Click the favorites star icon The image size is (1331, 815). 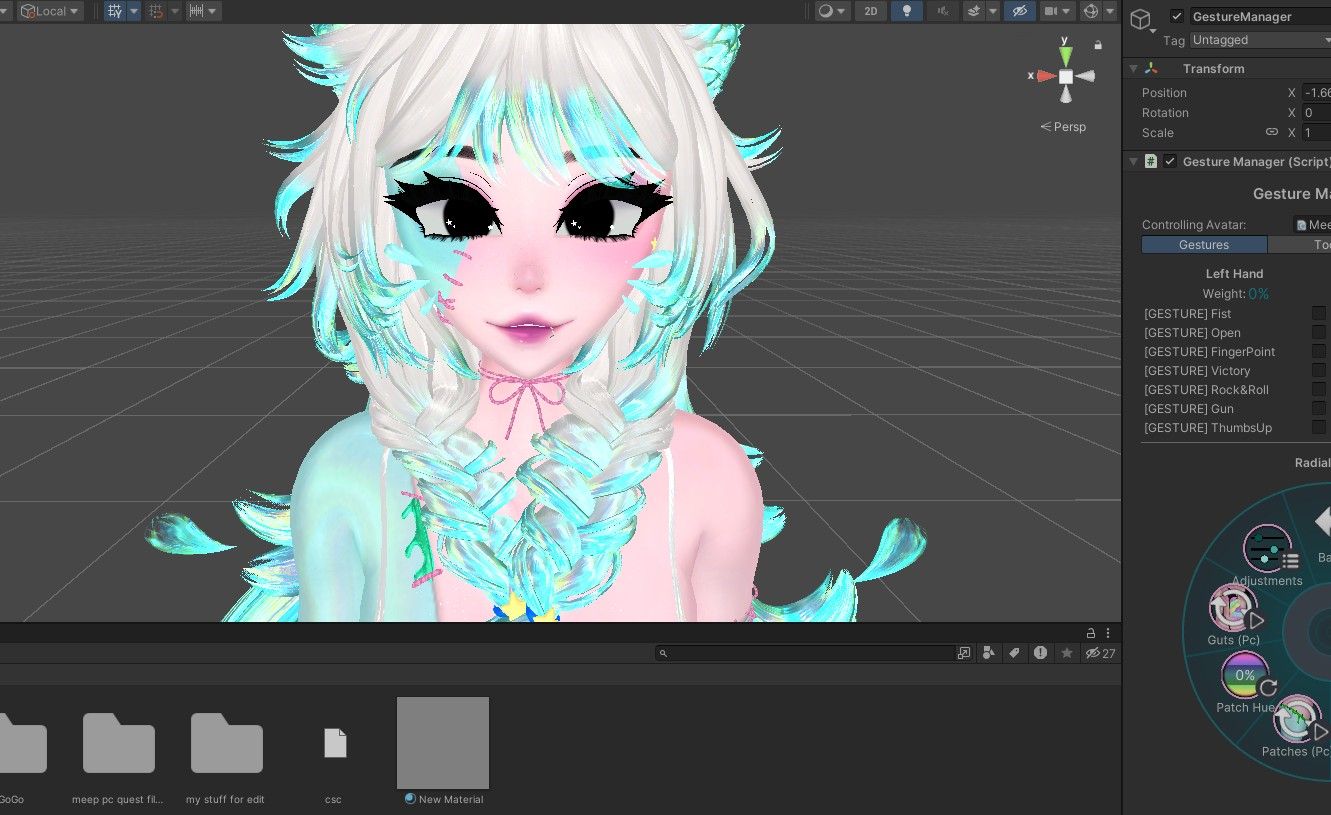click(x=1067, y=653)
